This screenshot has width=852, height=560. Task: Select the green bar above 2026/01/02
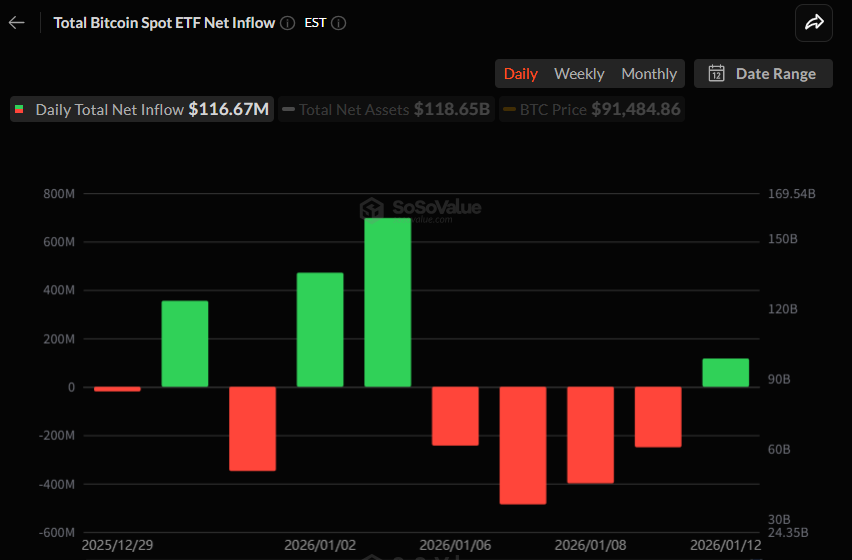320,330
